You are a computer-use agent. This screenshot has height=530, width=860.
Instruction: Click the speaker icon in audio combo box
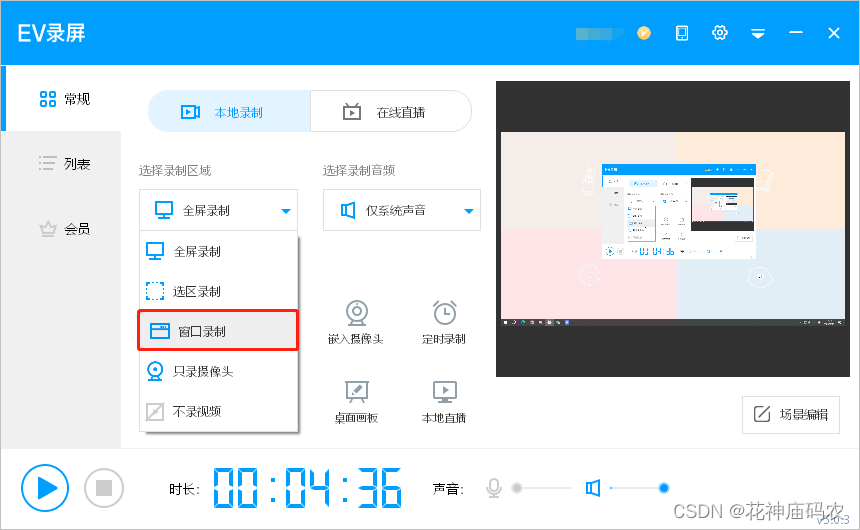(x=348, y=210)
